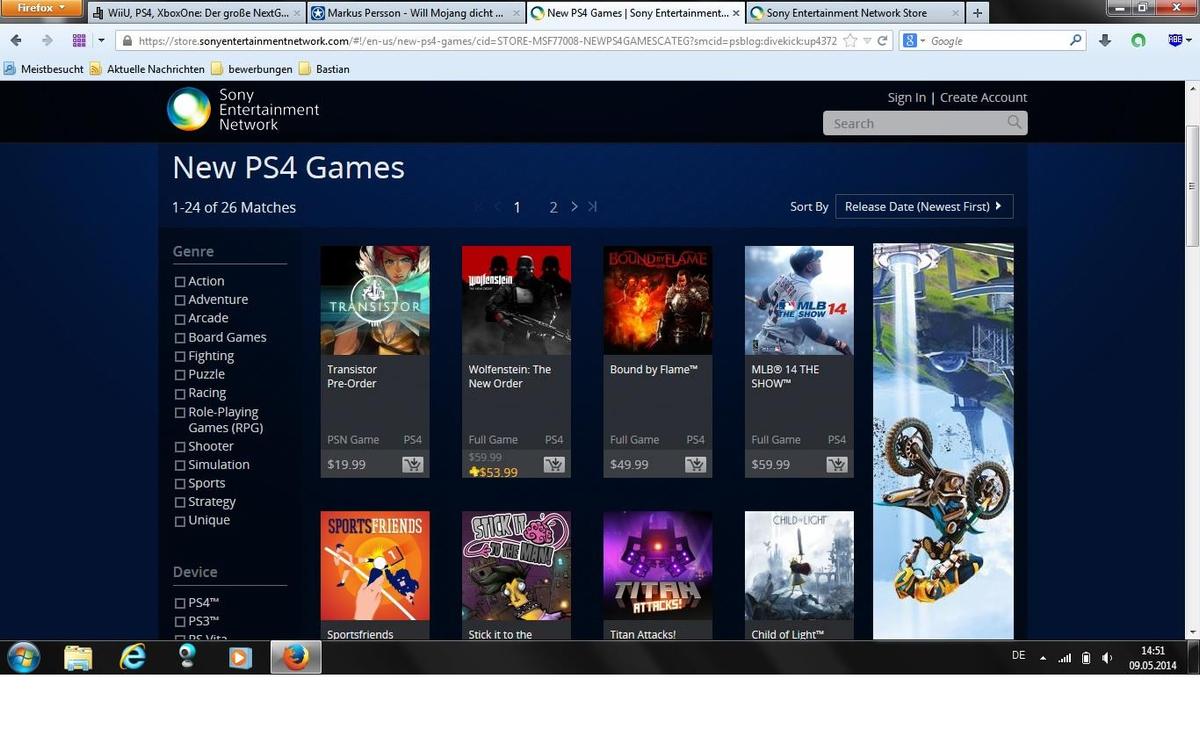Check the Shooter genre filter
Screen dimensions: 1200x751
(x=180, y=447)
